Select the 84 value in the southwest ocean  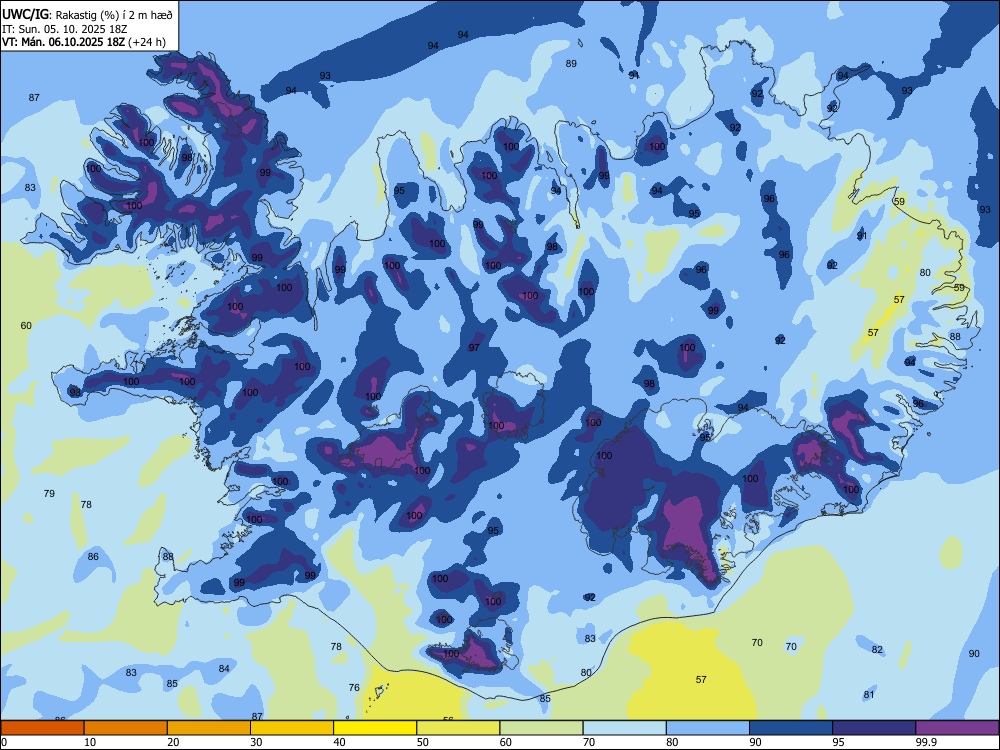coord(224,668)
